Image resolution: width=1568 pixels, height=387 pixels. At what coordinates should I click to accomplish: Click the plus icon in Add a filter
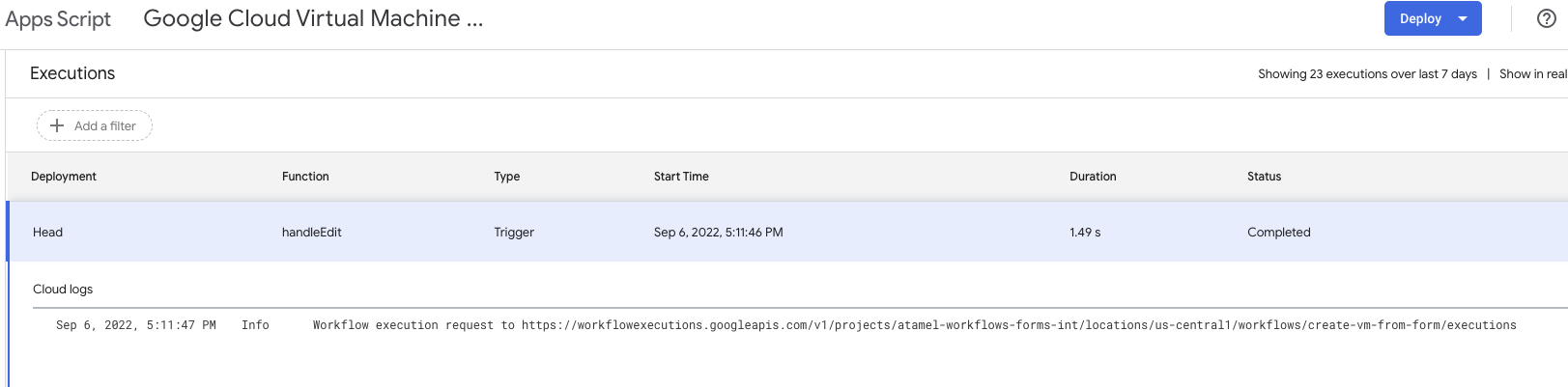pos(57,125)
